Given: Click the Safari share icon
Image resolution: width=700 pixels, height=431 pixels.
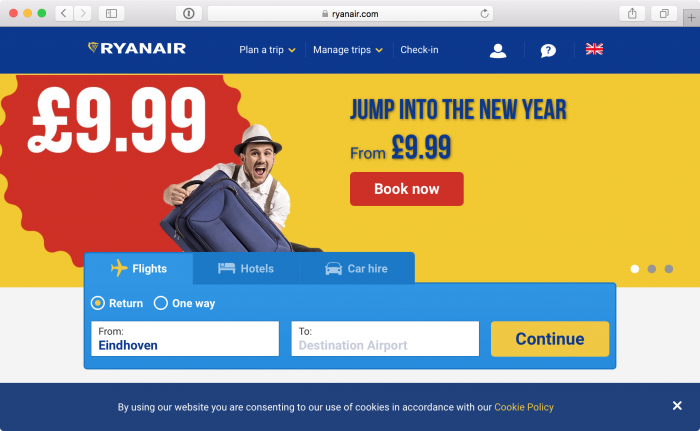Looking at the screenshot, I should 632,13.
